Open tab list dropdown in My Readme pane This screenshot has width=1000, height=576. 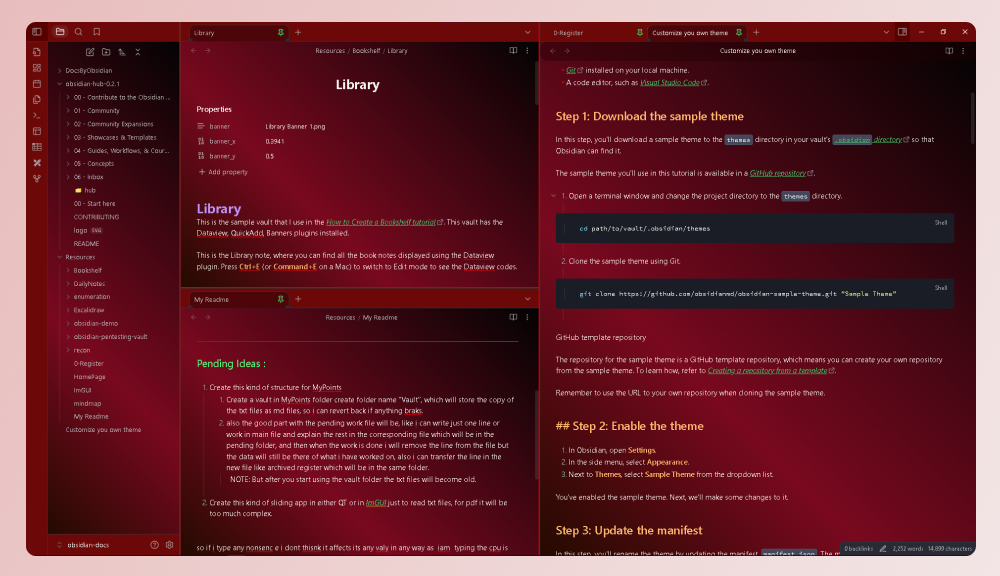(527, 299)
